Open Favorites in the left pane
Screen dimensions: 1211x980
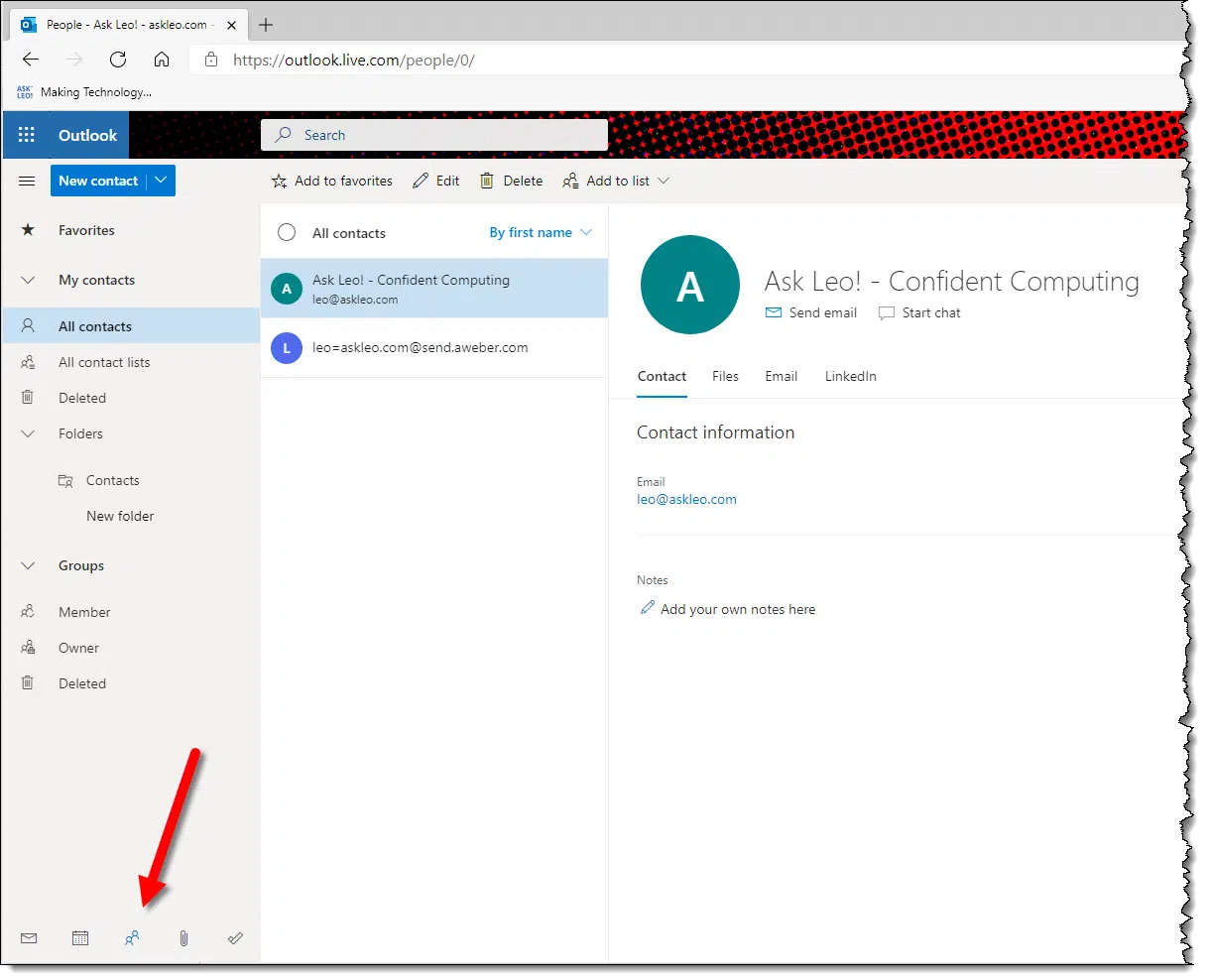click(131, 230)
